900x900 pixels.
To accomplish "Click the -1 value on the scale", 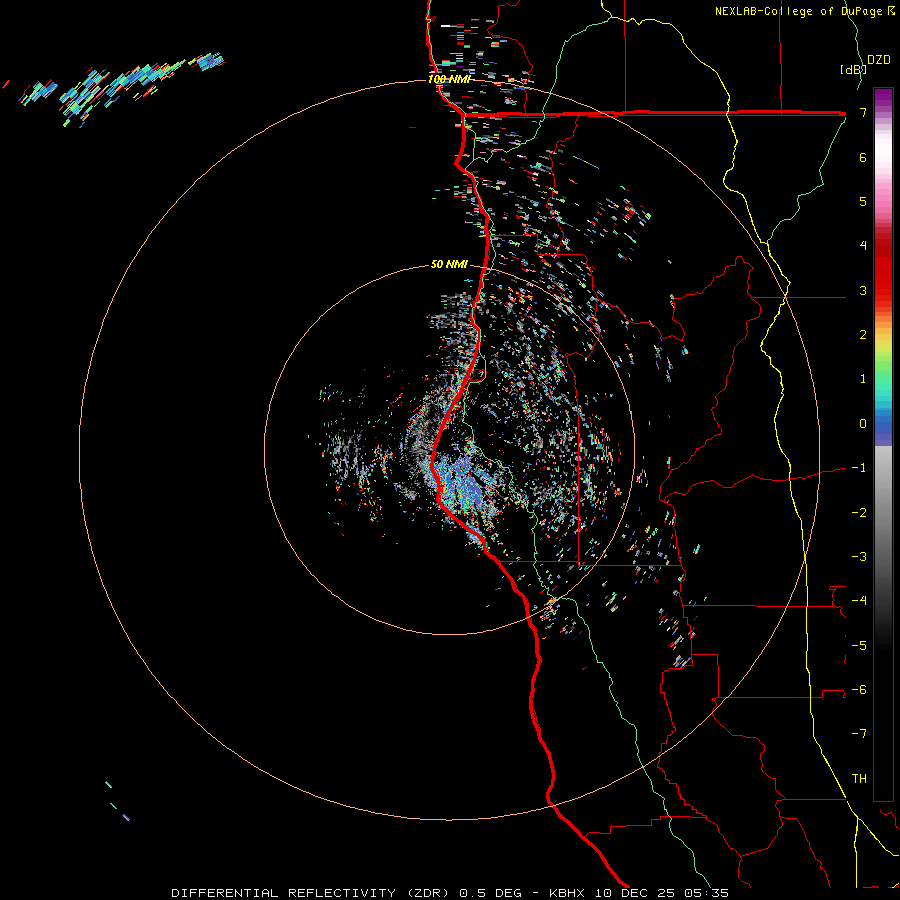I will [859, 468].
